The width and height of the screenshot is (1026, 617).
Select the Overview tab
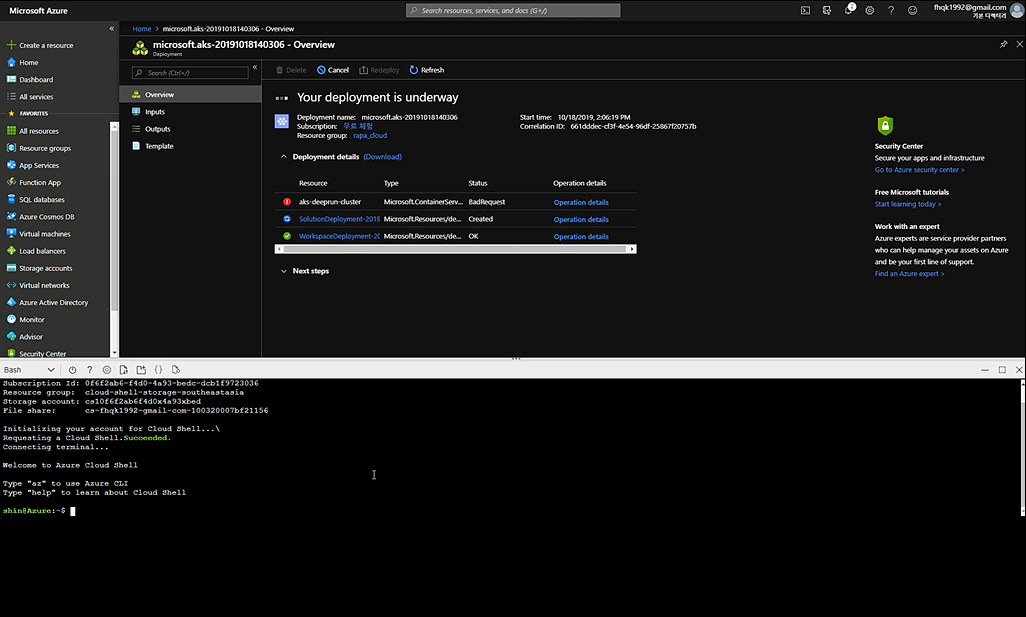(x=190, y=94)
